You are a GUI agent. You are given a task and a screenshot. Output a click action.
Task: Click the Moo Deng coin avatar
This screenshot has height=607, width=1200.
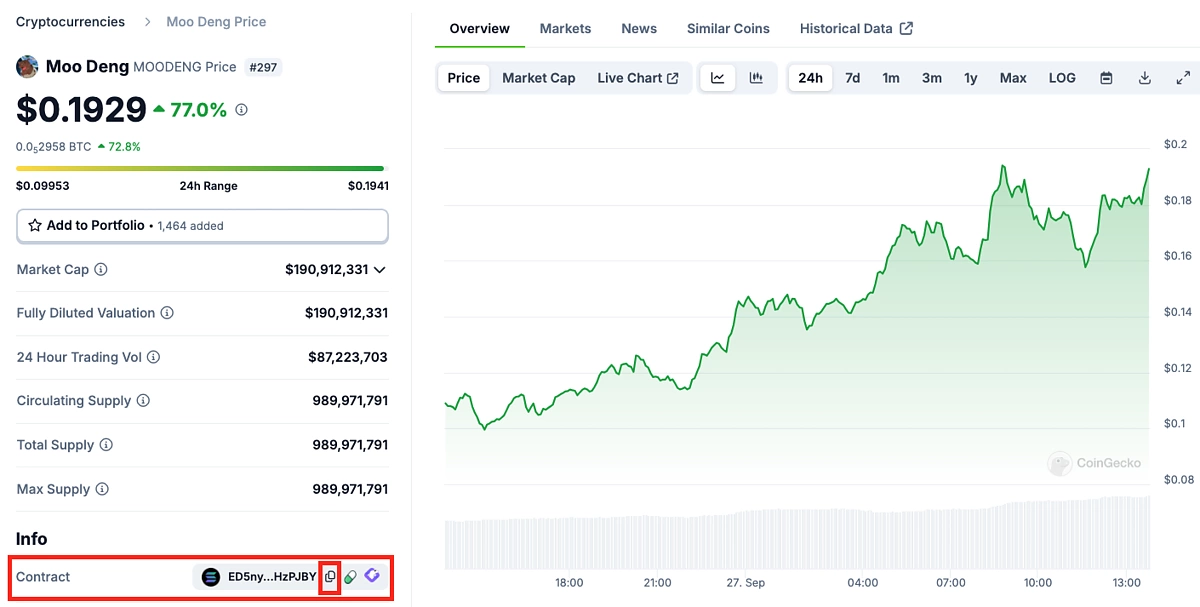[x=27, y=67]
